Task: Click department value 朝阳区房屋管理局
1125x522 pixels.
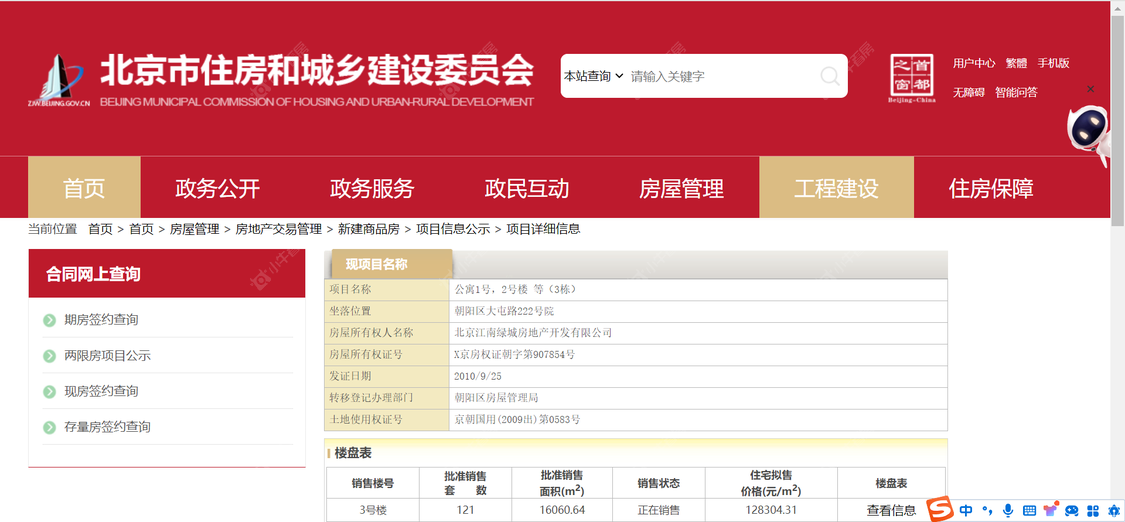Action: point(496,397)
